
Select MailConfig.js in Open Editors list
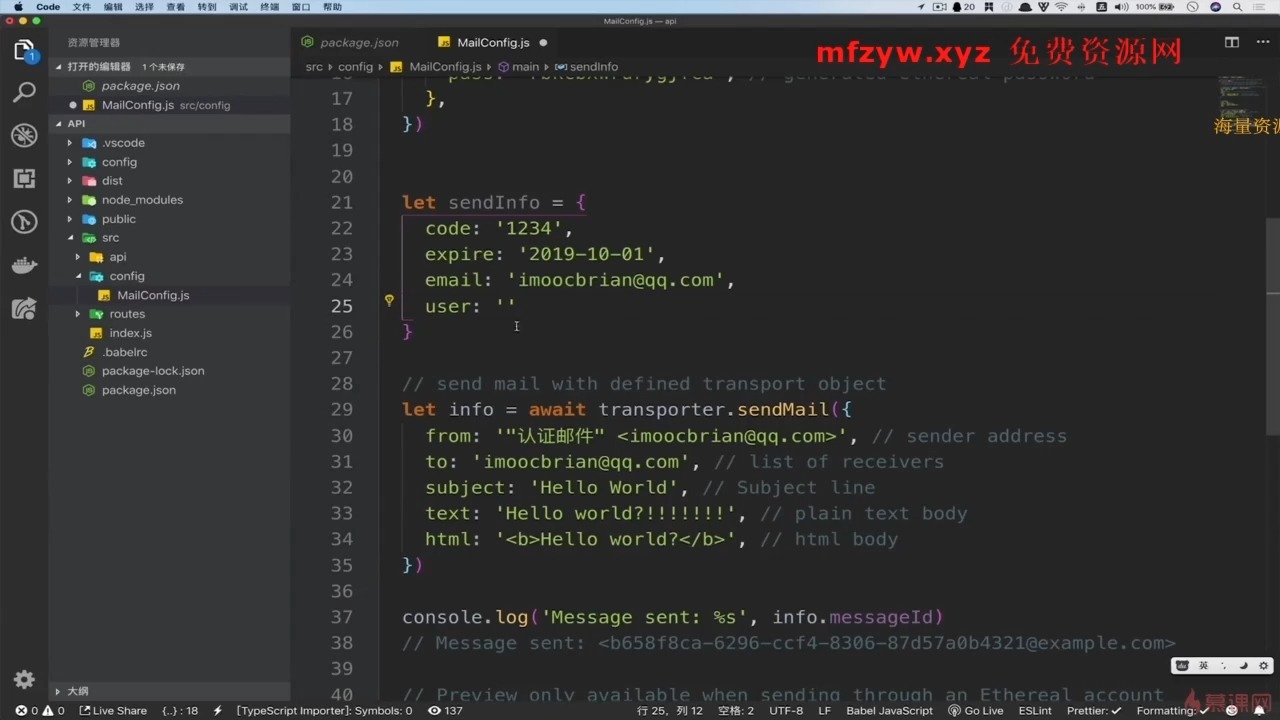[x=170, y=105]
